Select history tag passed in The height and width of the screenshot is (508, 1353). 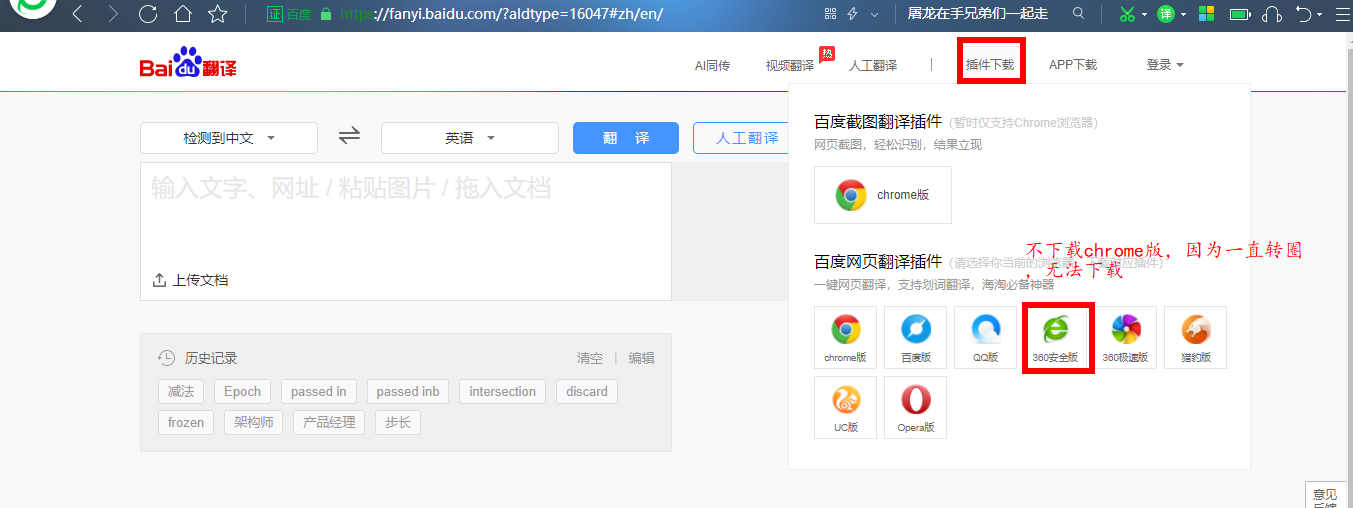pyautogui.click(x=319, y=391)
